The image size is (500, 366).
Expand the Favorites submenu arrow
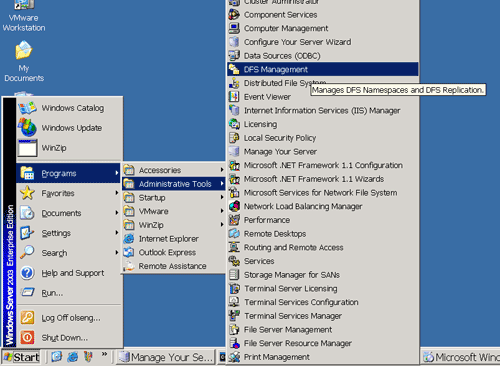coord(117,193)
